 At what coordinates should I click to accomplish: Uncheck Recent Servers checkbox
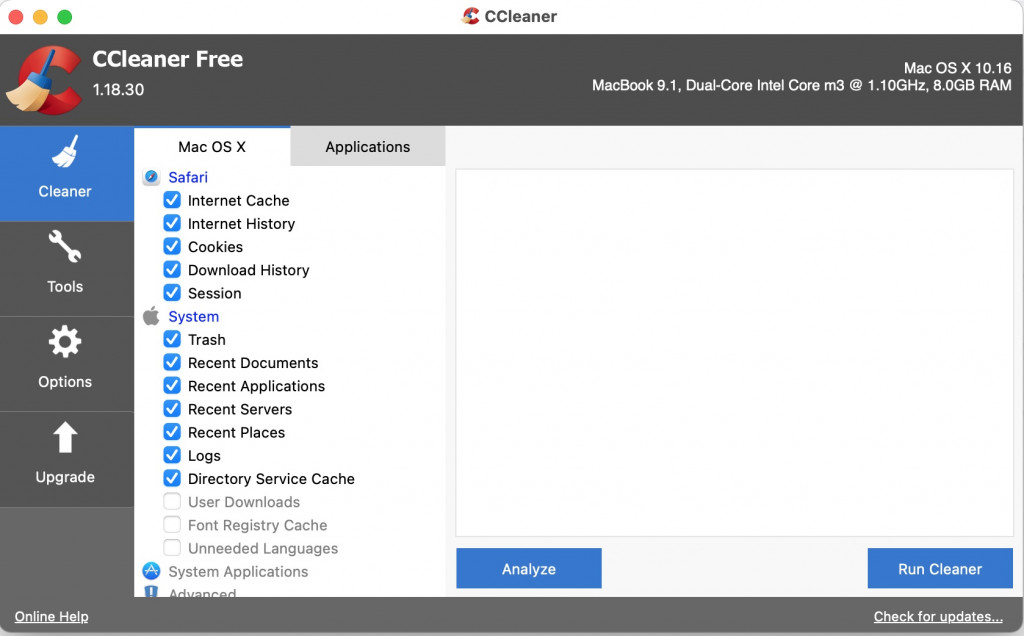pos(172,409)
